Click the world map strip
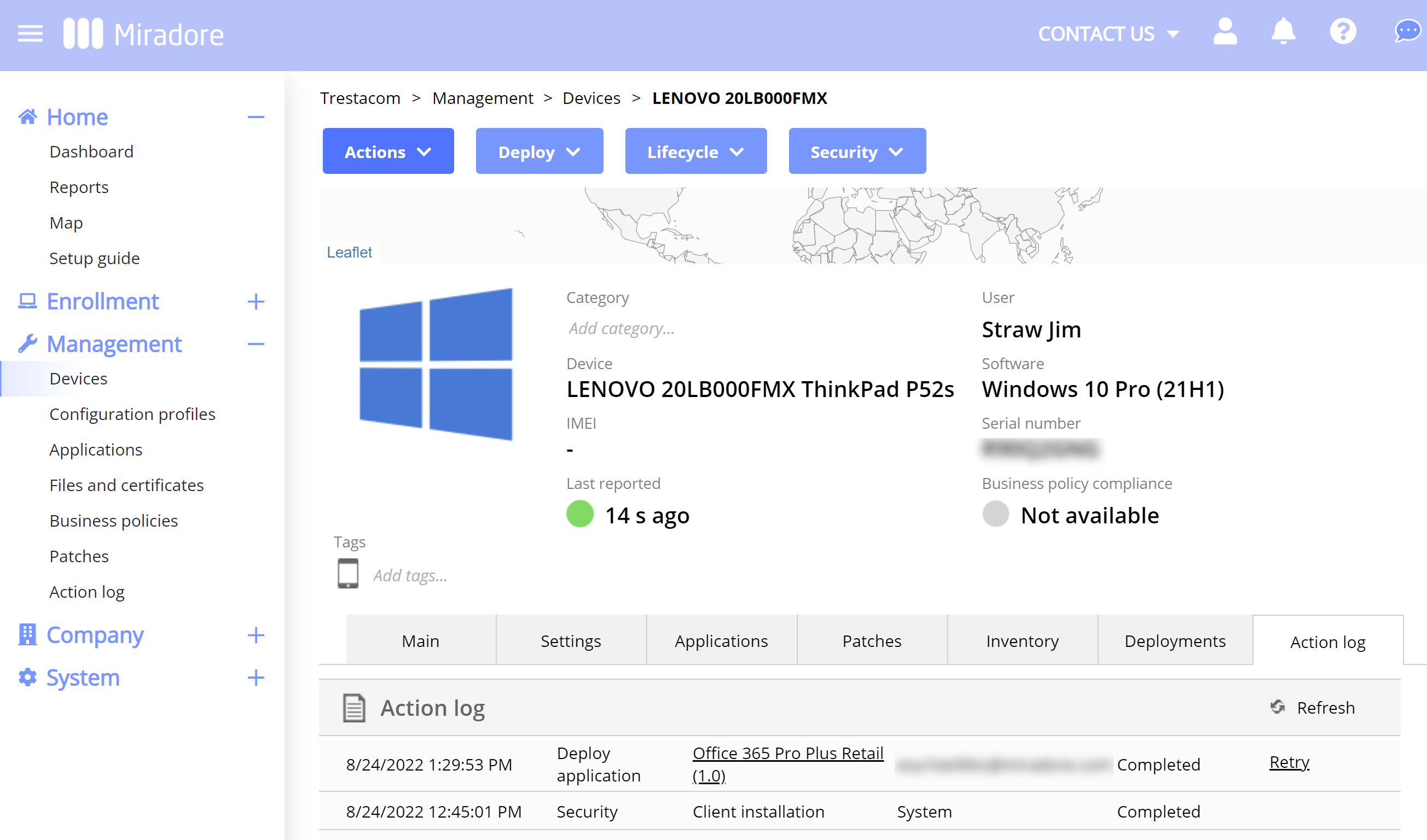The image size is (1427, 840). pos(873,225)
